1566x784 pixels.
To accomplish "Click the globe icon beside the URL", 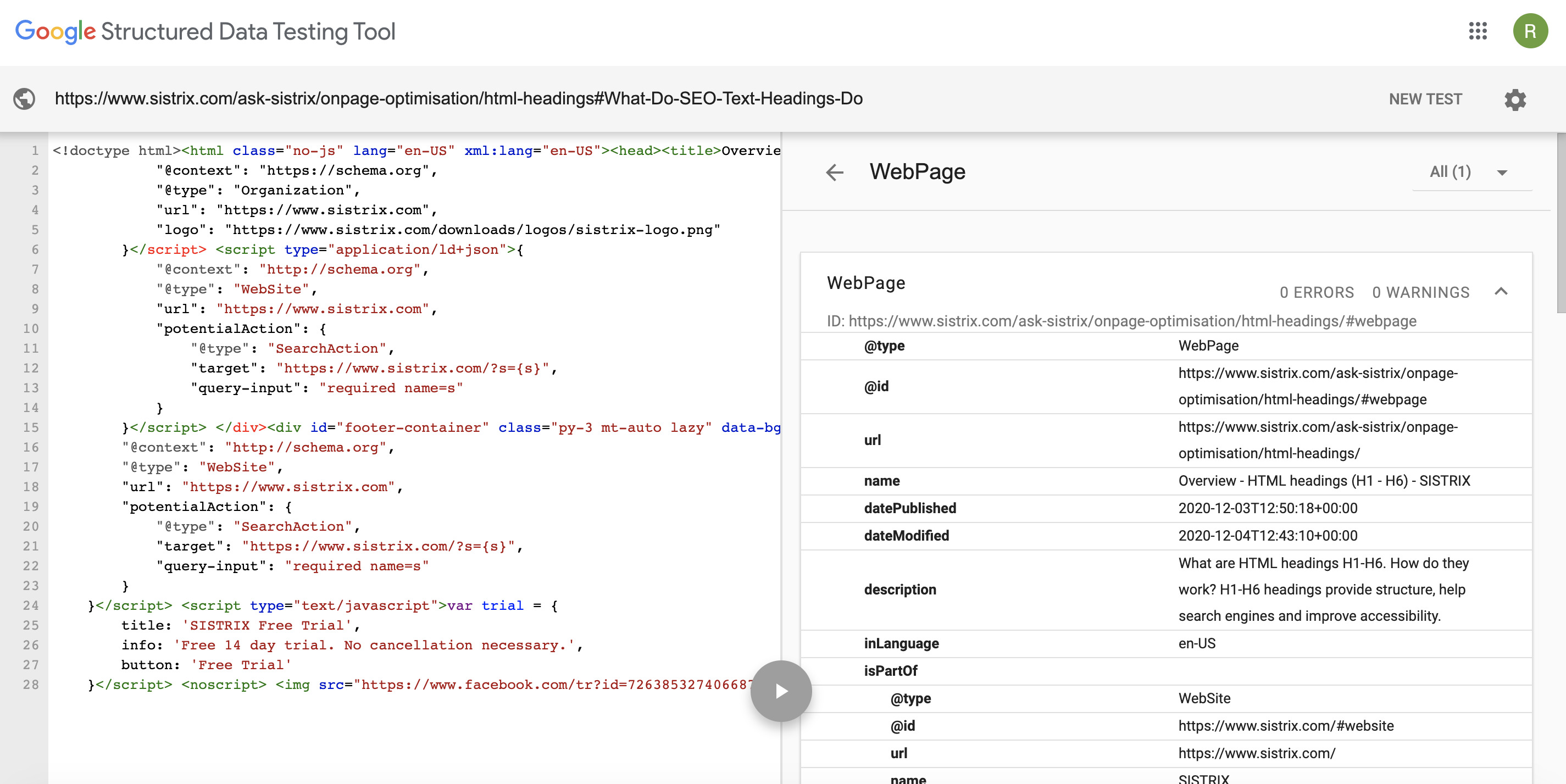I will 24,98.
